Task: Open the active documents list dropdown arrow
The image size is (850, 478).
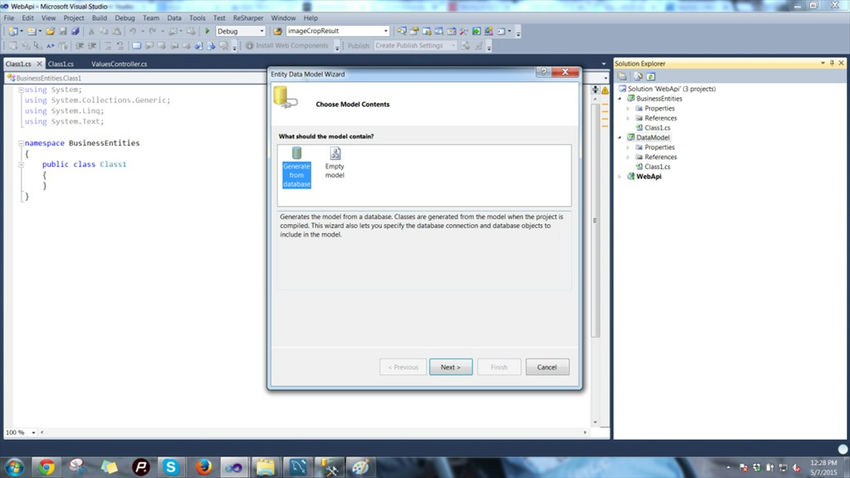Action: 604,64
